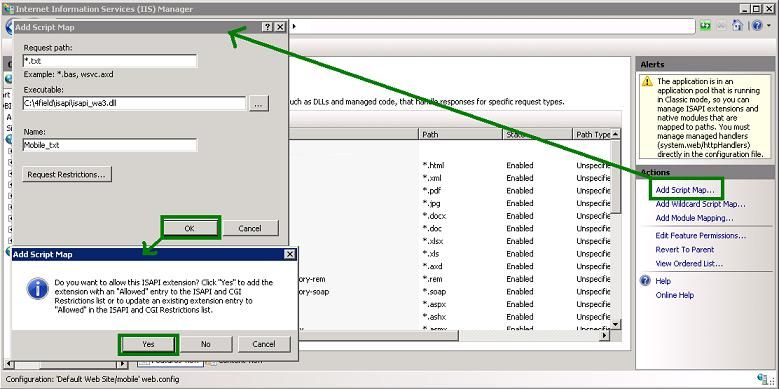Open Request Restrictions settings
Viewport: 779px width, 389px height.
point(67,174)
